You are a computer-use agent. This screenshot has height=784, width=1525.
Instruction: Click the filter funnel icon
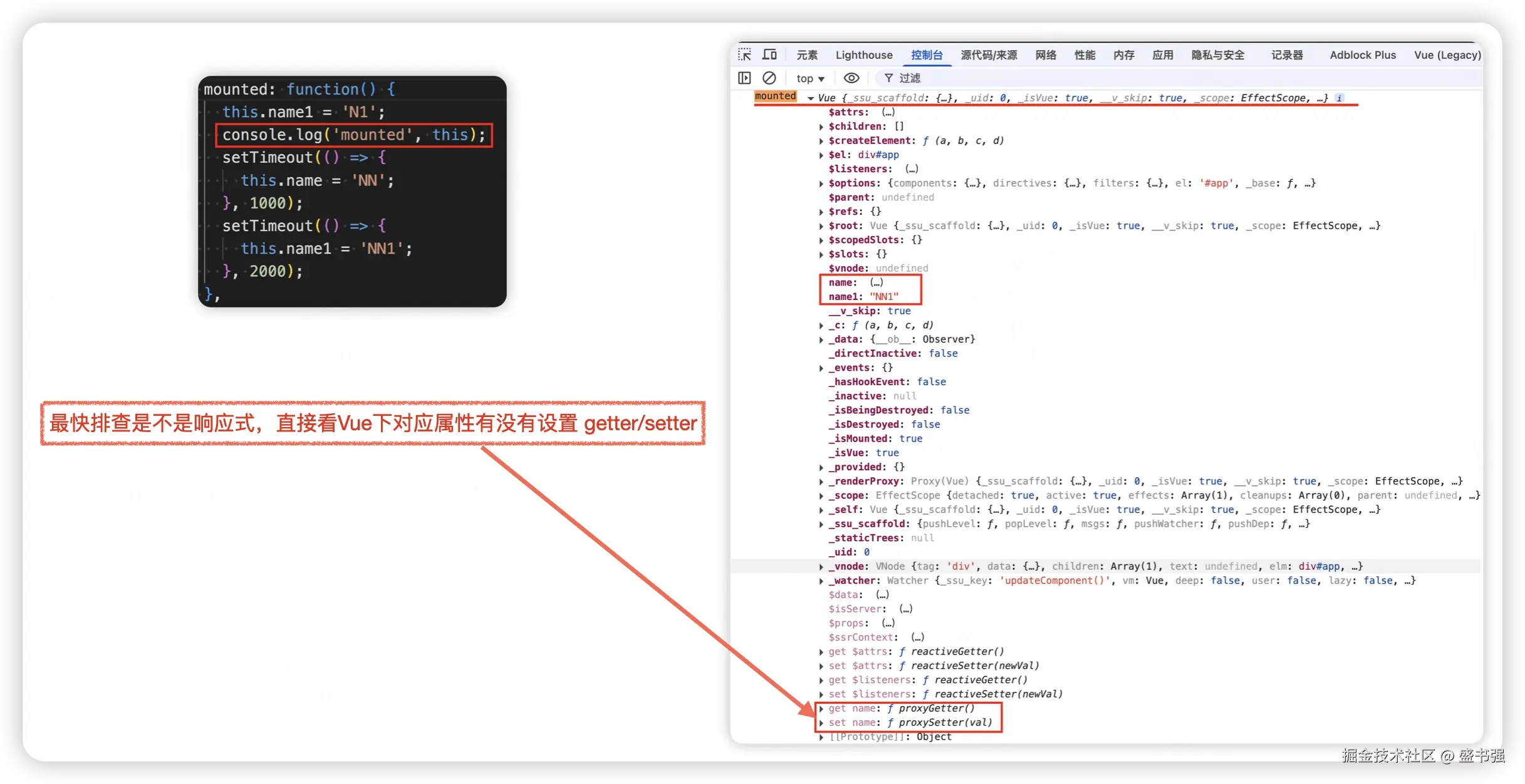click(888, 78)
